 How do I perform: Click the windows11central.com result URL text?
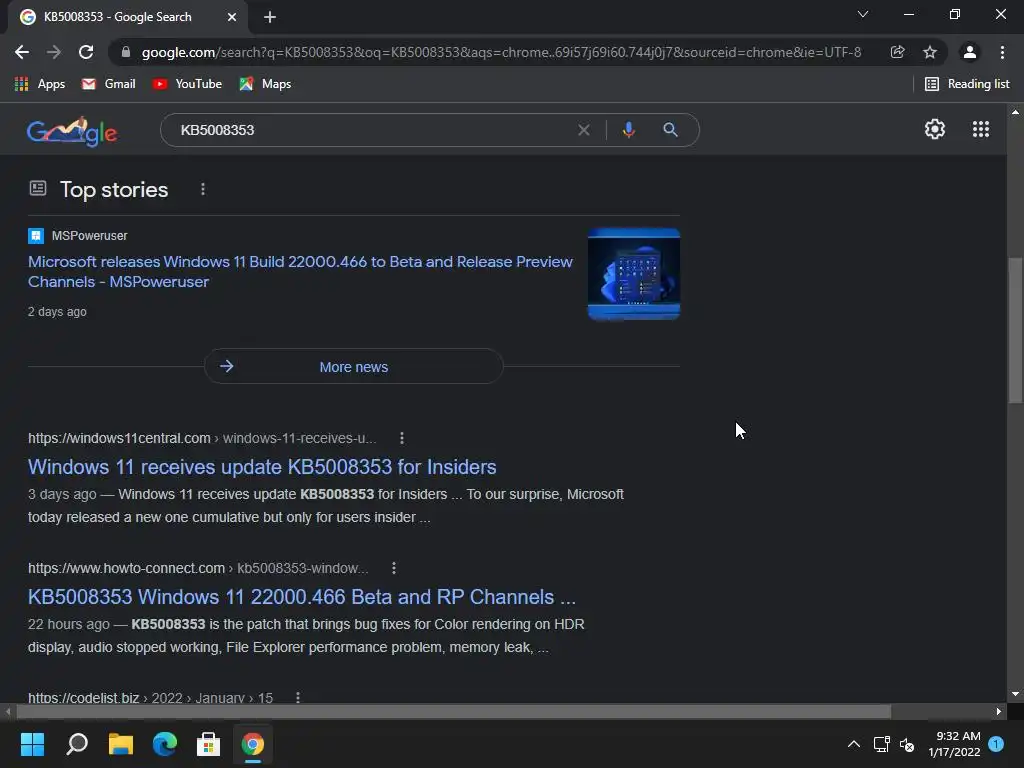tap(202, 438)
